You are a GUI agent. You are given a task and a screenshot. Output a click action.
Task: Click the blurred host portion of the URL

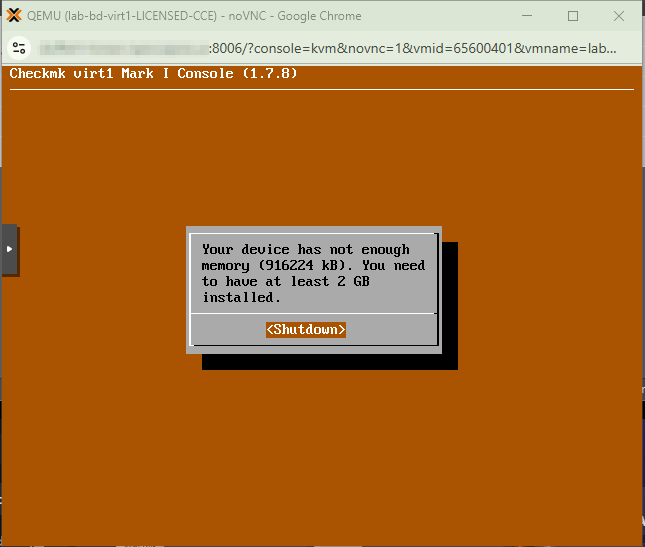pyautogui.click(x=122, y=47)
